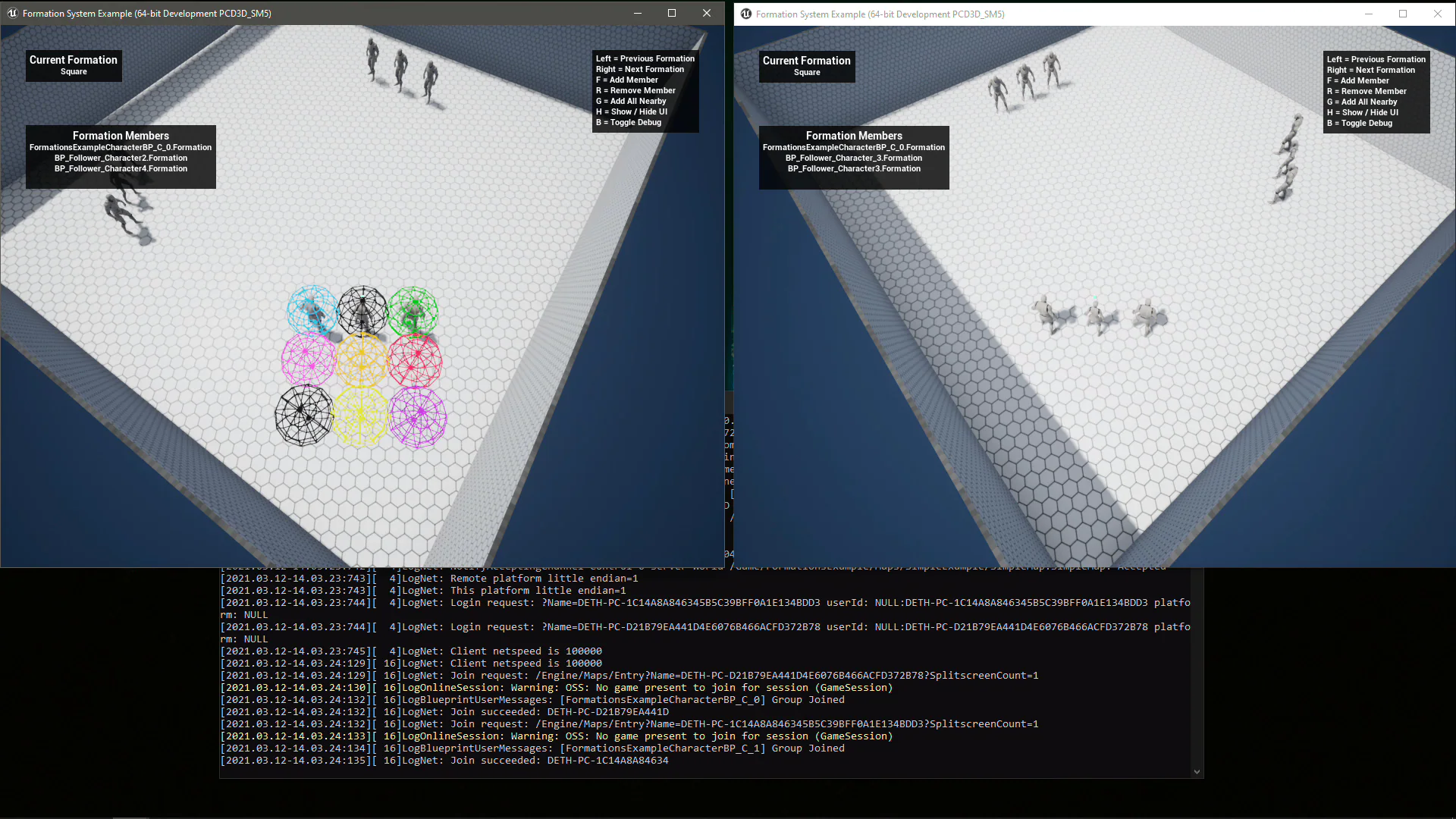The image size is (1456, 819).
Task: Click 'Current Formation' label in right window
Action: point(807,61)
